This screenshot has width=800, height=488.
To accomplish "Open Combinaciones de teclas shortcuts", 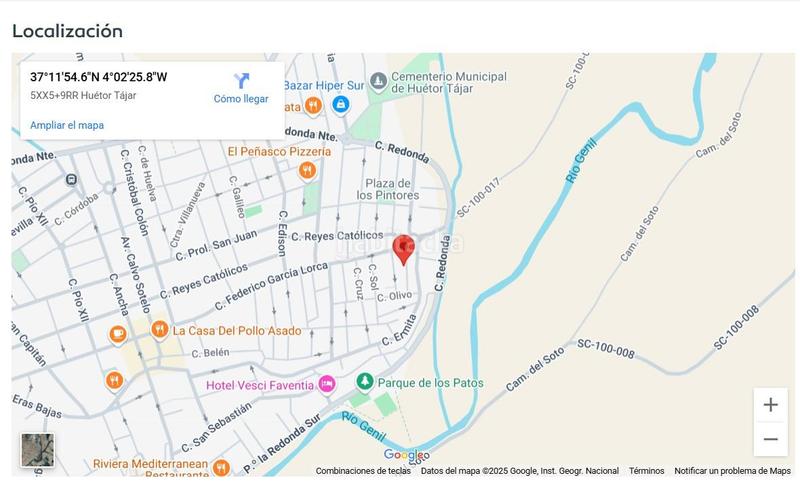I will click(363, 471).
